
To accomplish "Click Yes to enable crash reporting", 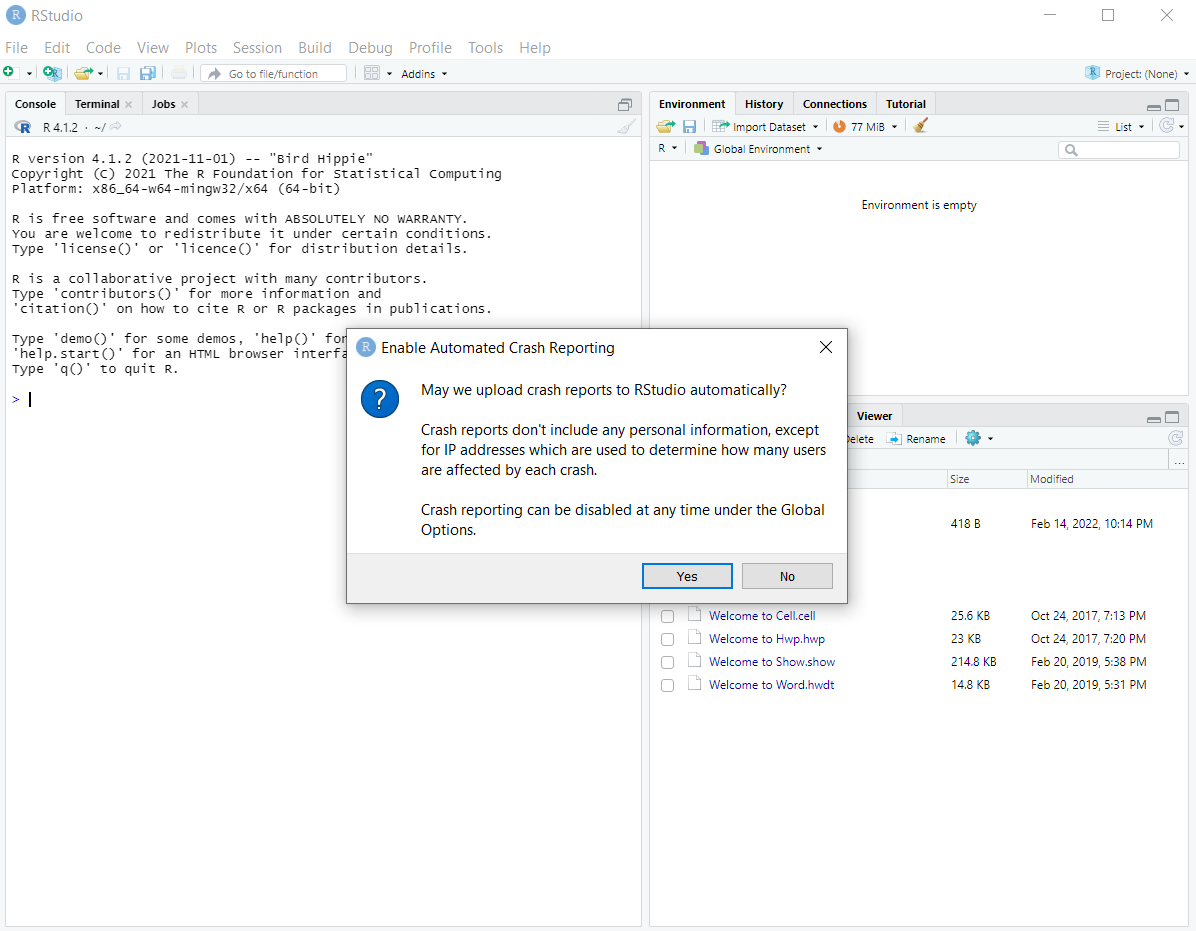I will click(x=687, y=576).
